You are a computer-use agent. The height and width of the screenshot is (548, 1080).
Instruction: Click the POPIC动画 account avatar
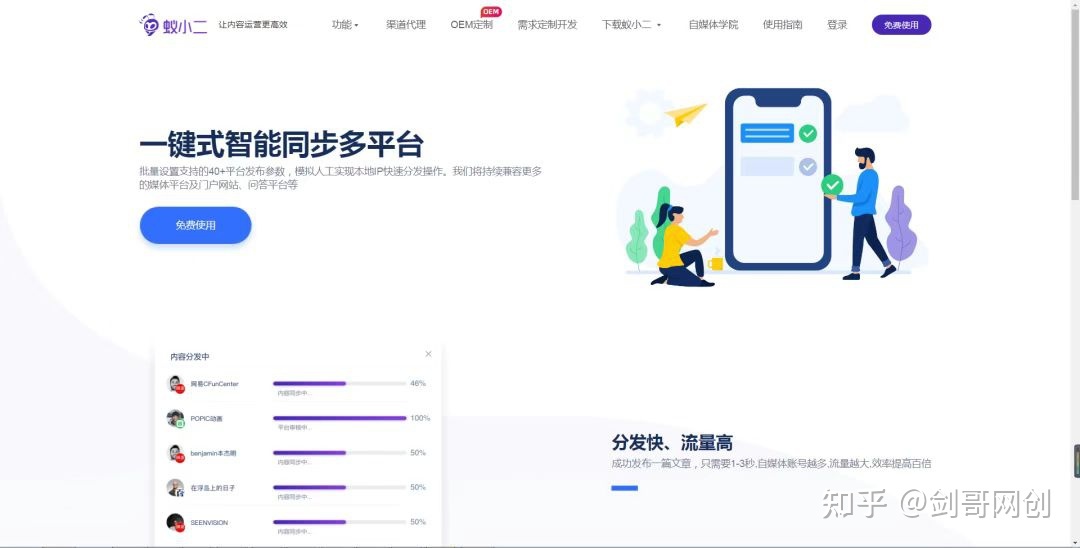click(175, 418)
